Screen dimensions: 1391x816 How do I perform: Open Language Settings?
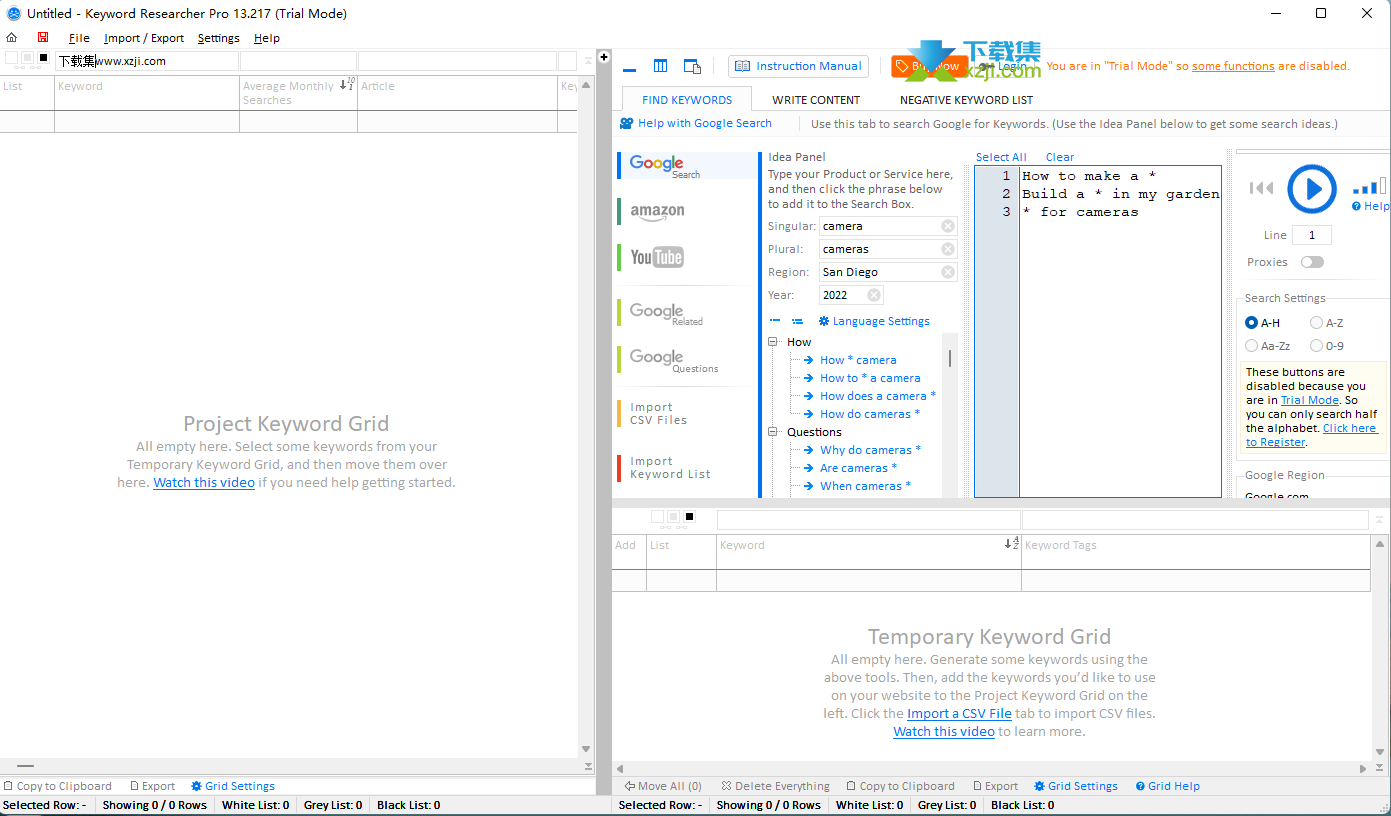tap(874, 321)
